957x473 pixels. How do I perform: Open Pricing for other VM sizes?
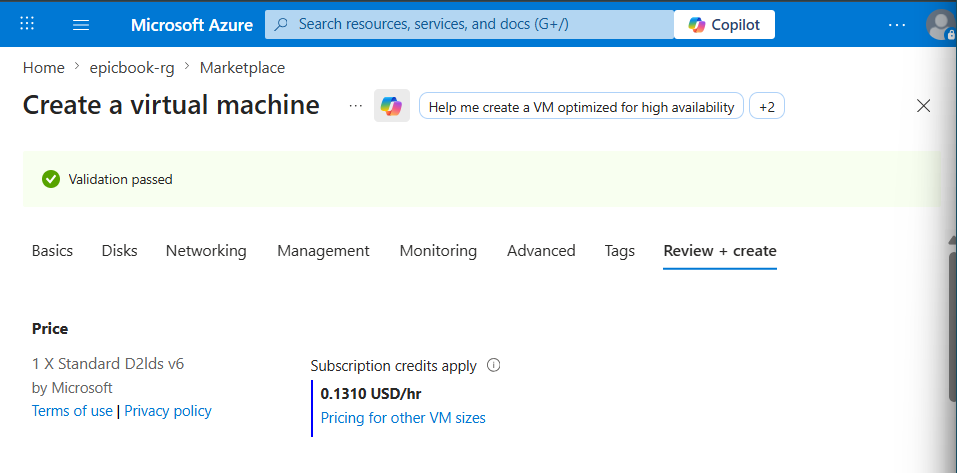tap(403, 418)
